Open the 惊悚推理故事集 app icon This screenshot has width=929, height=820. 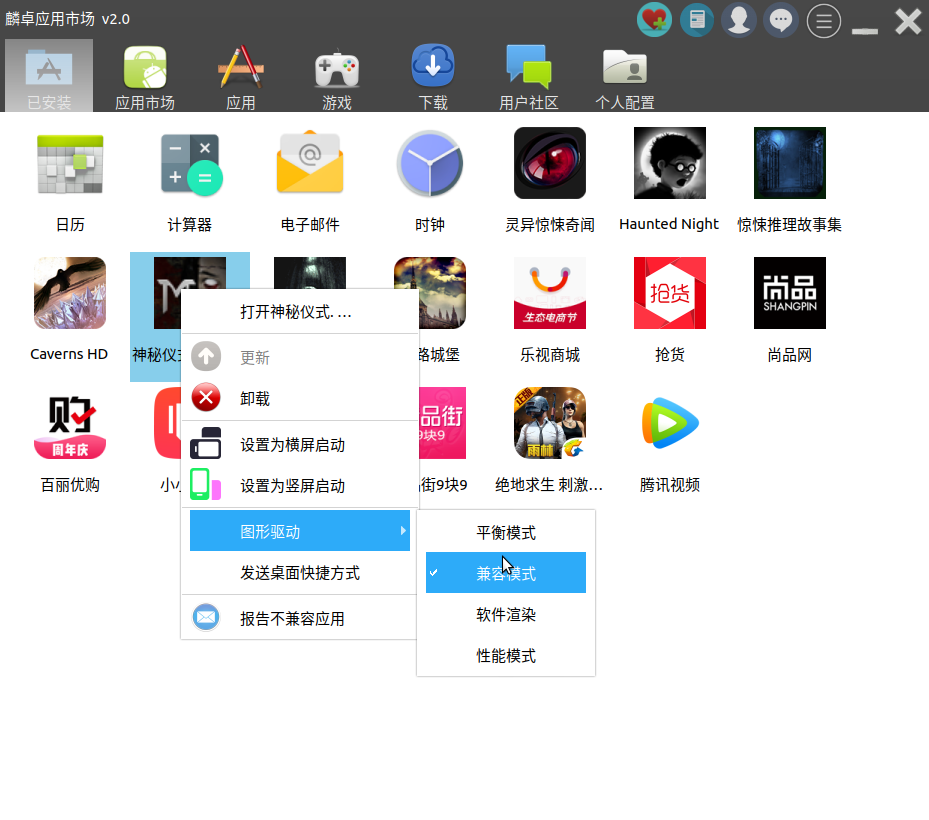[x=790, y=163]
